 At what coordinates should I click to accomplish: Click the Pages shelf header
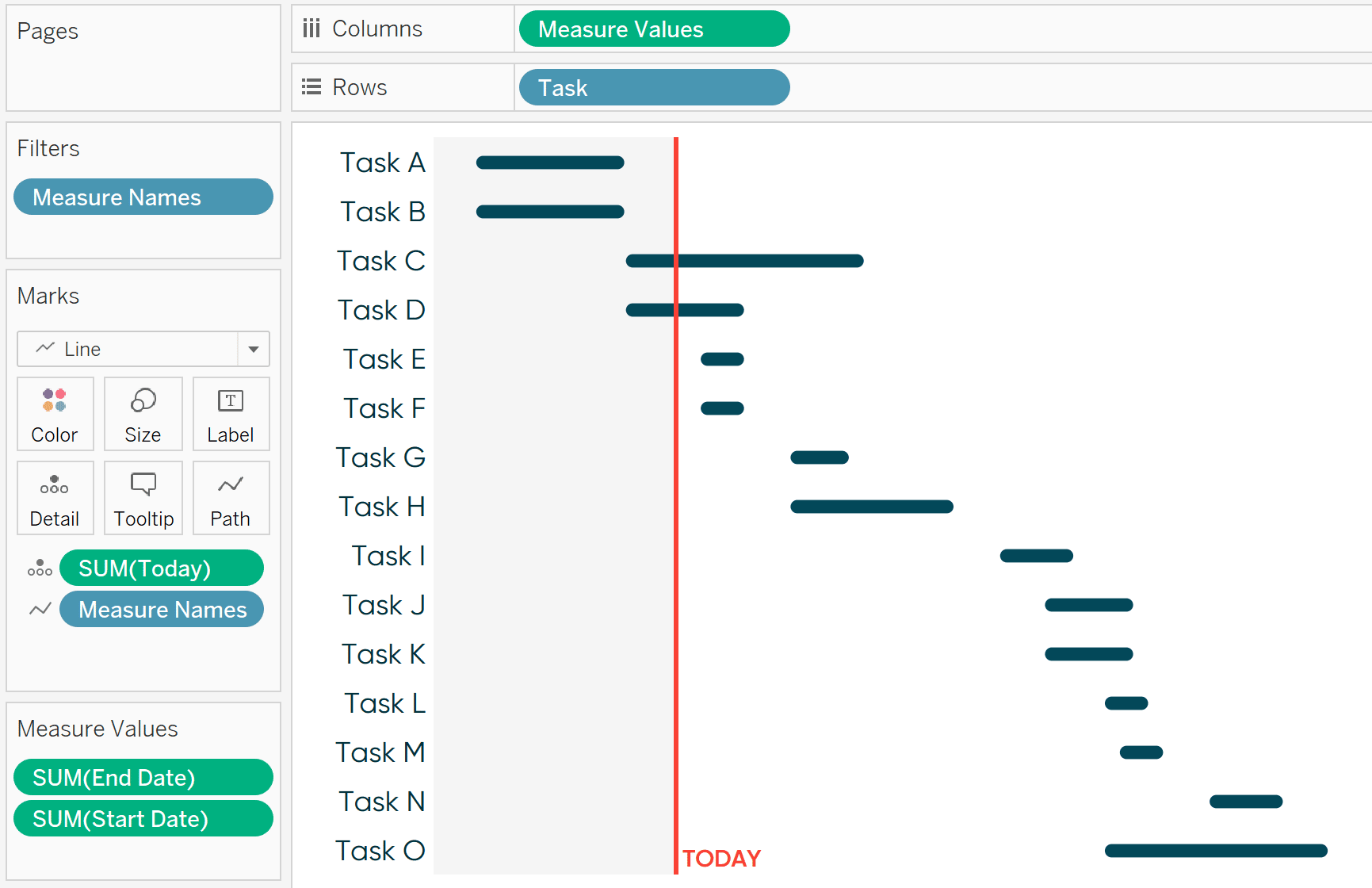tap(48, 31)
